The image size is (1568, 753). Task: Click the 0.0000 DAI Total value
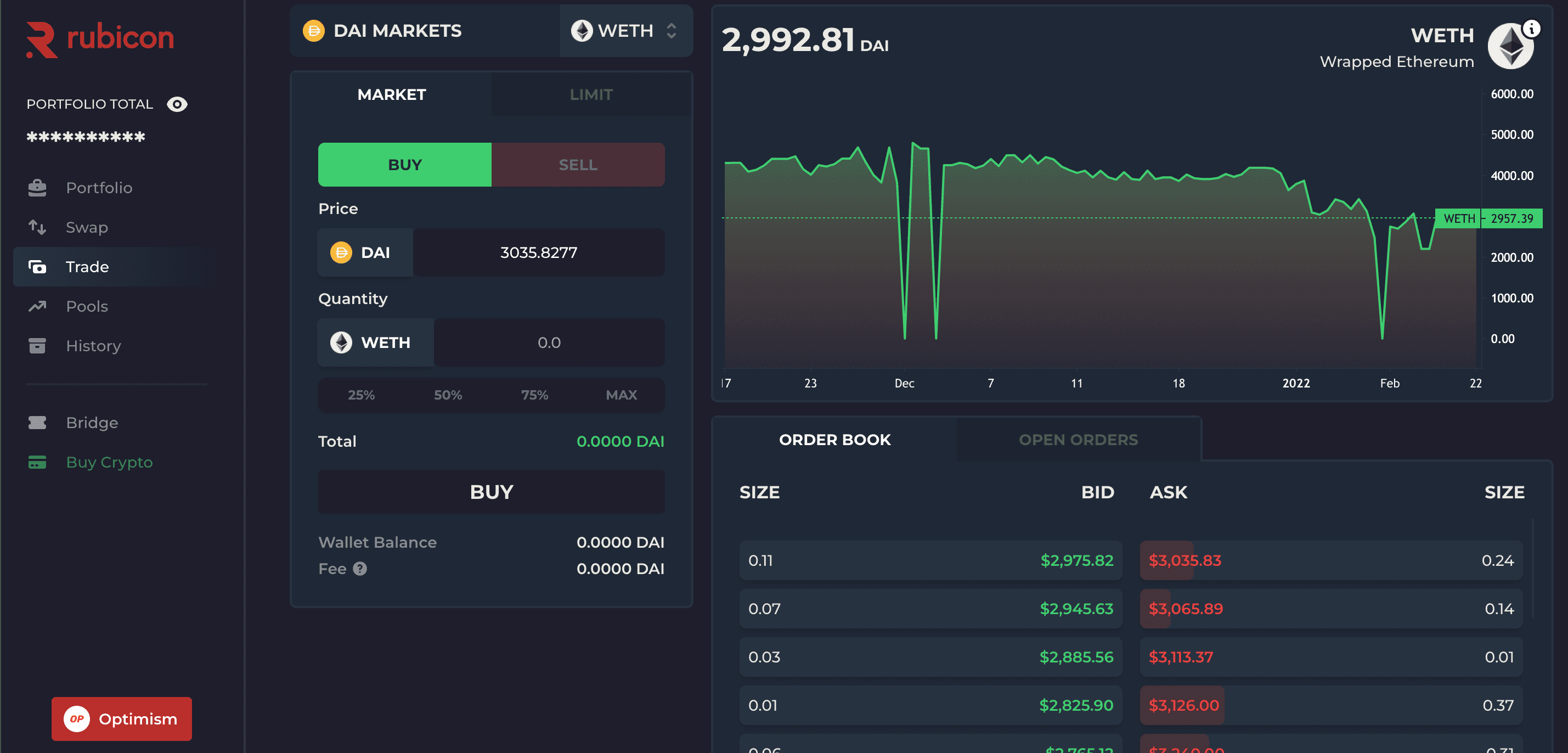[x=621, y=441]
